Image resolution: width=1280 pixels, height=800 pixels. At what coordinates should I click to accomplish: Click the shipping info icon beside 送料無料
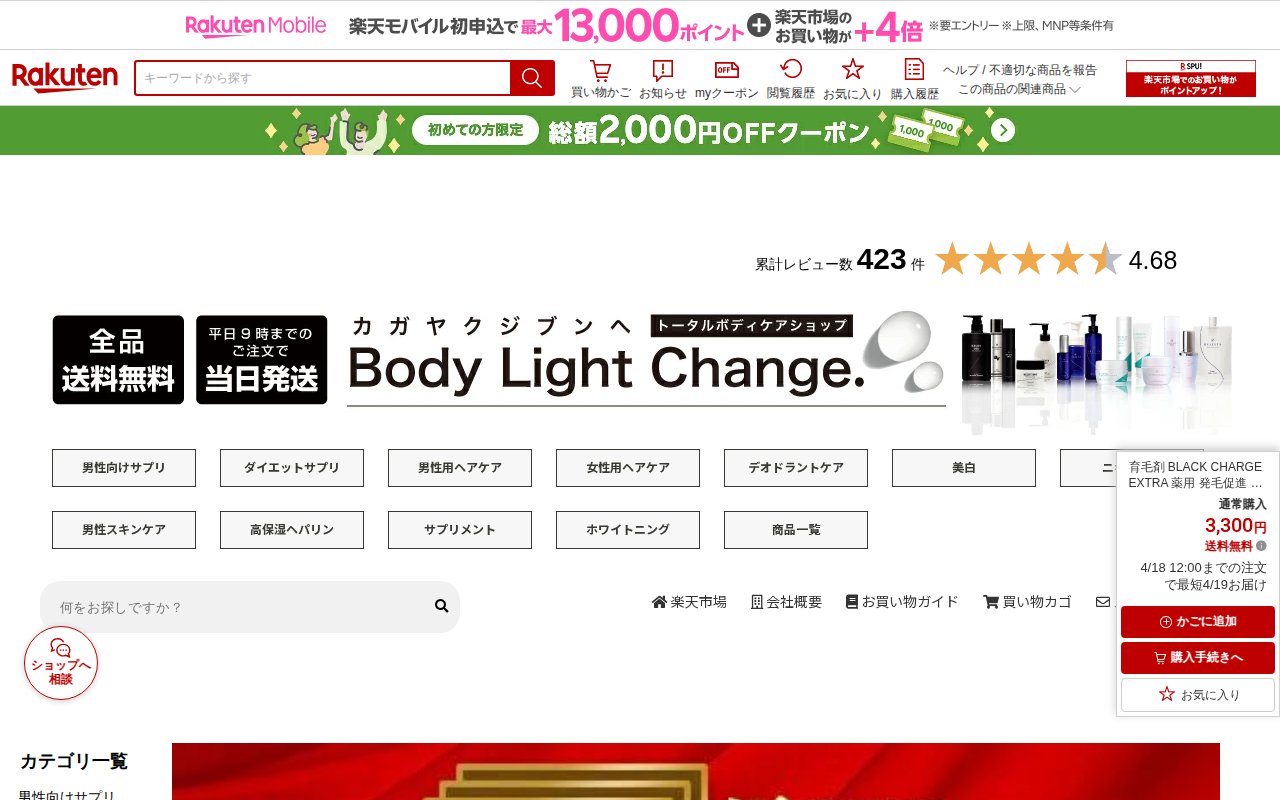click(x=1261, y=546)
